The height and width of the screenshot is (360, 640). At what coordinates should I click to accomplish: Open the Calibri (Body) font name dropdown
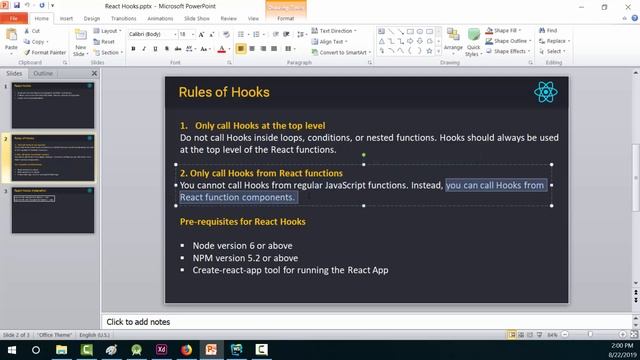pyautogui.click(x=175, y=34)
